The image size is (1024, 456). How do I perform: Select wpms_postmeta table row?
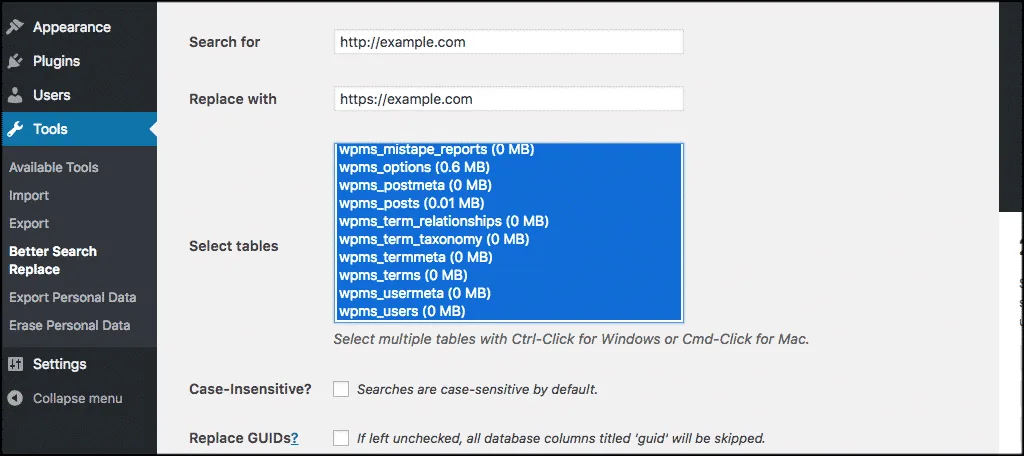coord(508,186)
